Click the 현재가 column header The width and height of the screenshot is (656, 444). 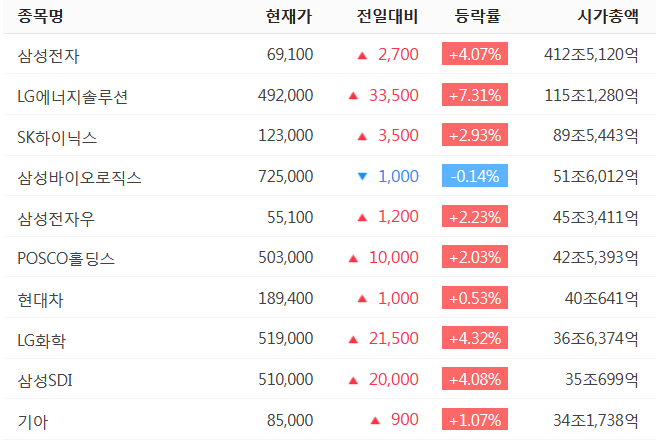[289, 16]
